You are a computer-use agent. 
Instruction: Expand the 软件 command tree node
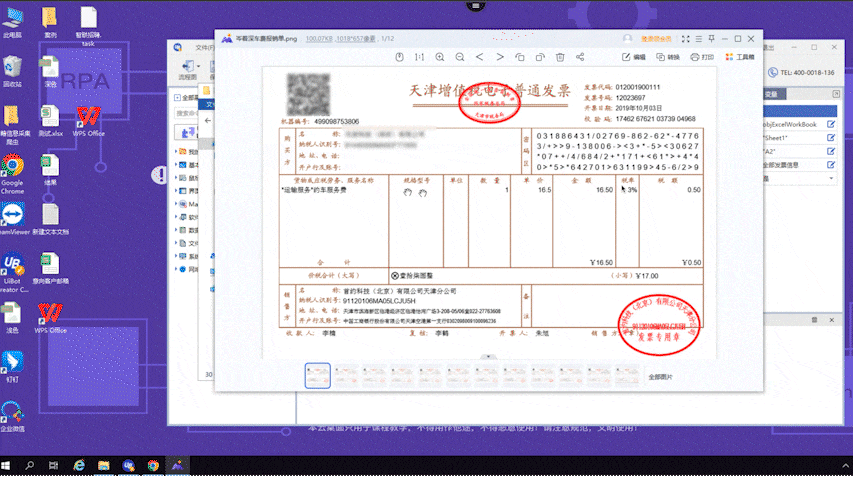pos(176,217)
